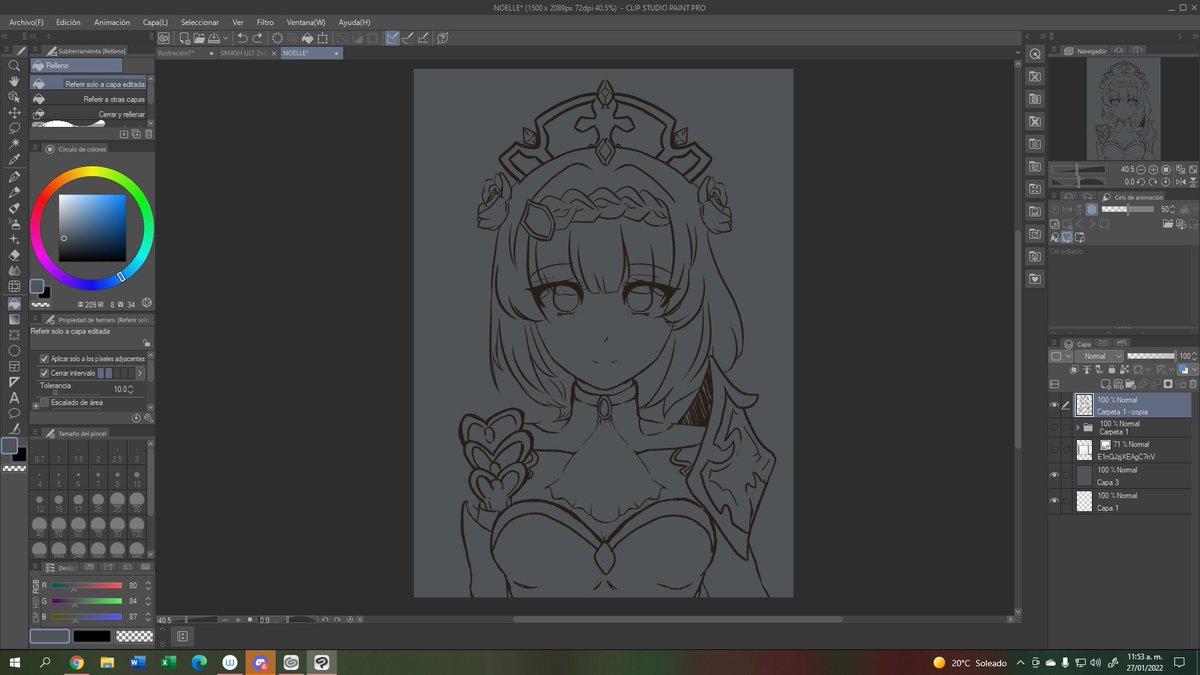
Task: Select the Fill bucket tool
Action: pyautogui.click(x=14, y=303)
